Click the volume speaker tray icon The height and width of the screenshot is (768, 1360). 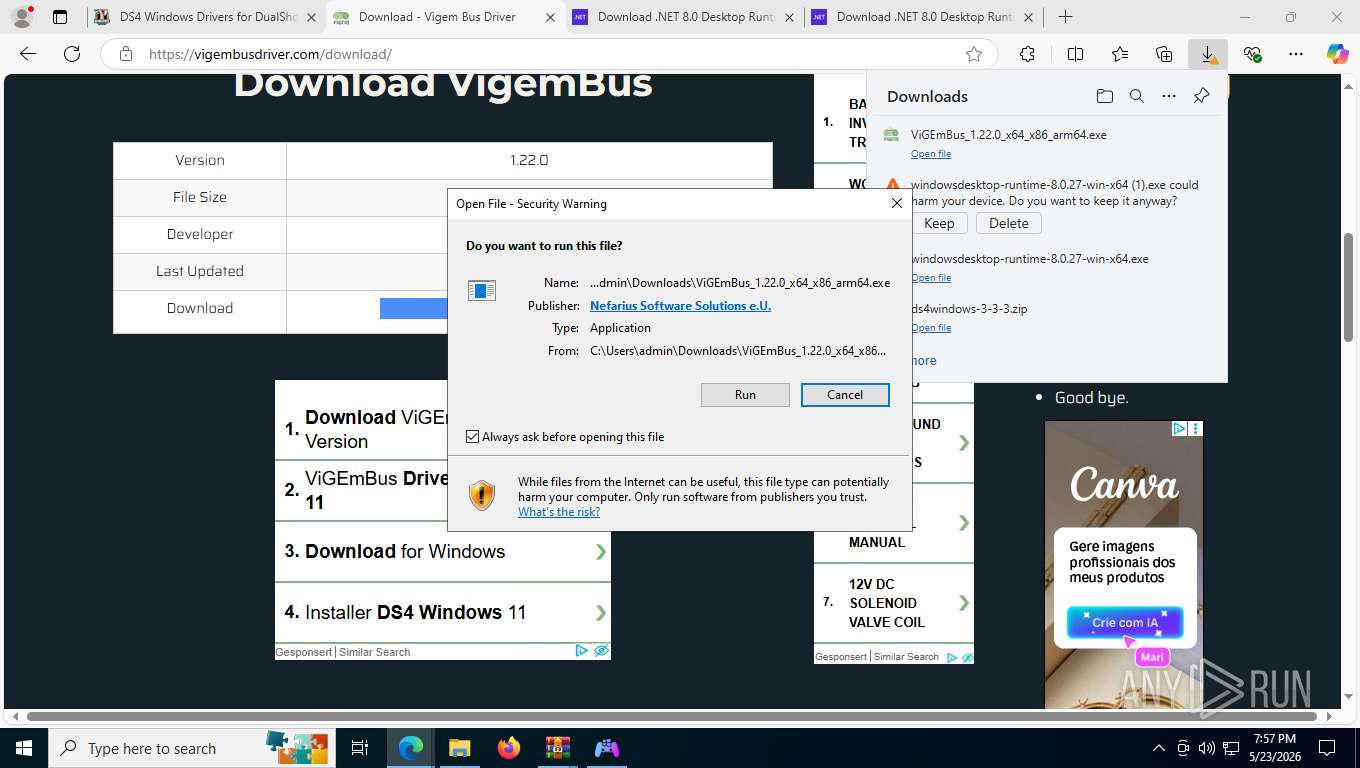pyautogui.click(x=1207, y=748)
